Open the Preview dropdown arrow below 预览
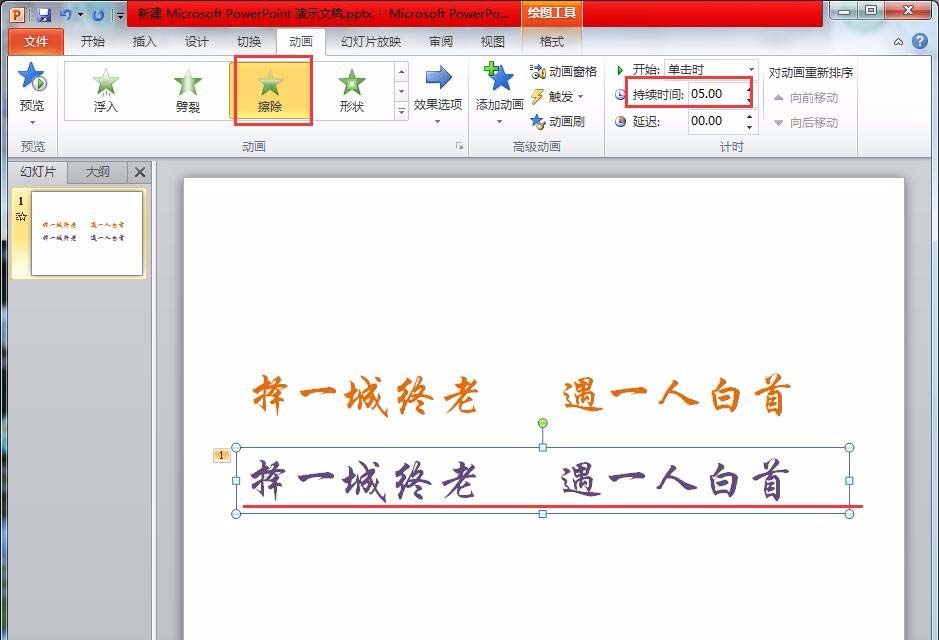 click(x=32, y=123)
